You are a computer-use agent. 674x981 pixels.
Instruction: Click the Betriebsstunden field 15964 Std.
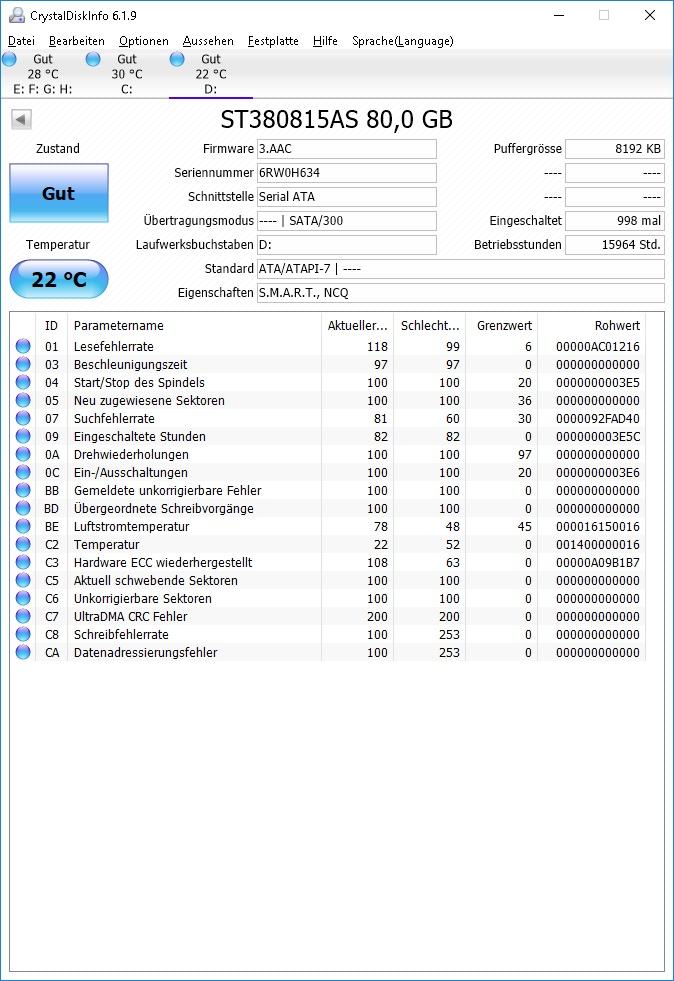click(615, 245)
